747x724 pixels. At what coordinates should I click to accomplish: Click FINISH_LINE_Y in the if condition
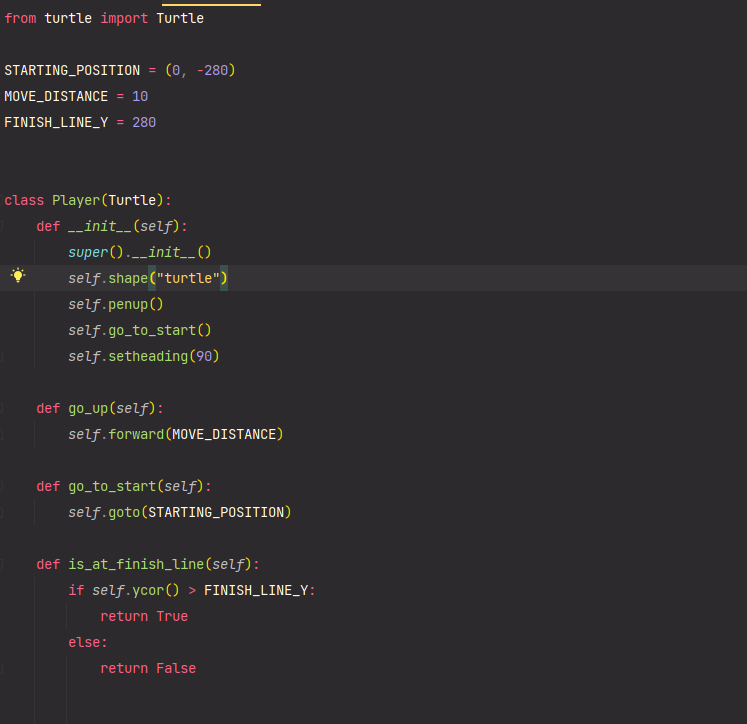coord(256,591)
